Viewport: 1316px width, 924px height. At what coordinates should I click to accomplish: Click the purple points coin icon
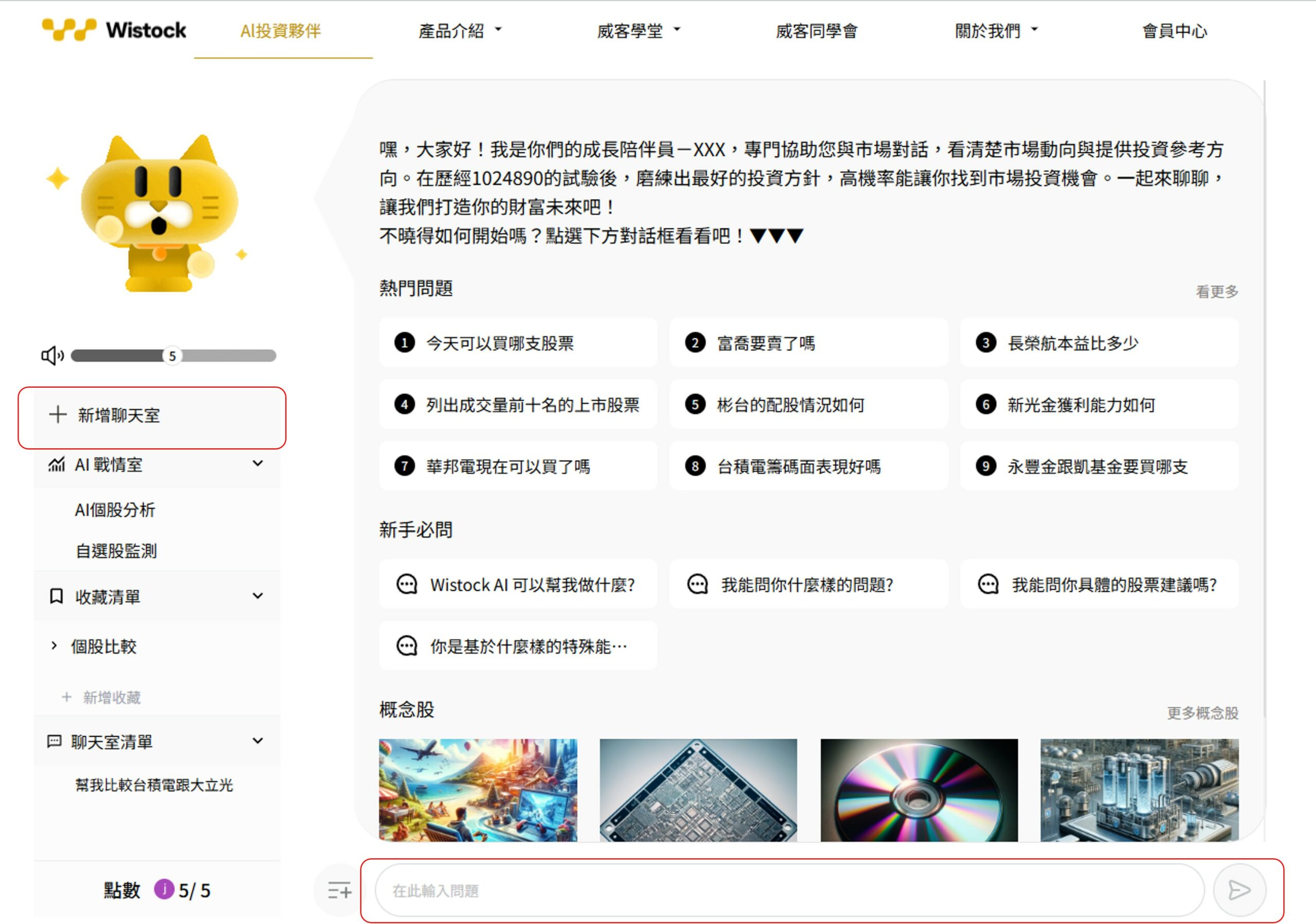coord(164,890)
